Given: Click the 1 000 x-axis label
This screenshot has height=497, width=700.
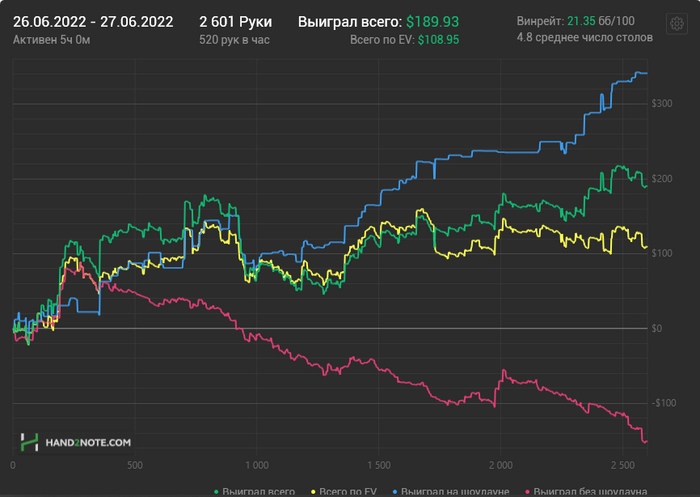Looking at the screenshot, I should (x=257, y=466).
